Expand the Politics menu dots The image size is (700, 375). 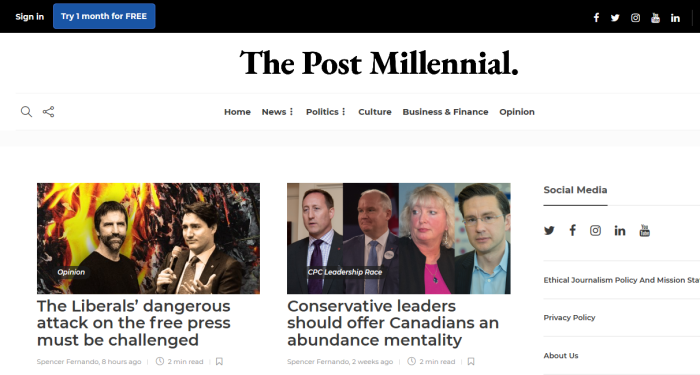tap(343, 112)
